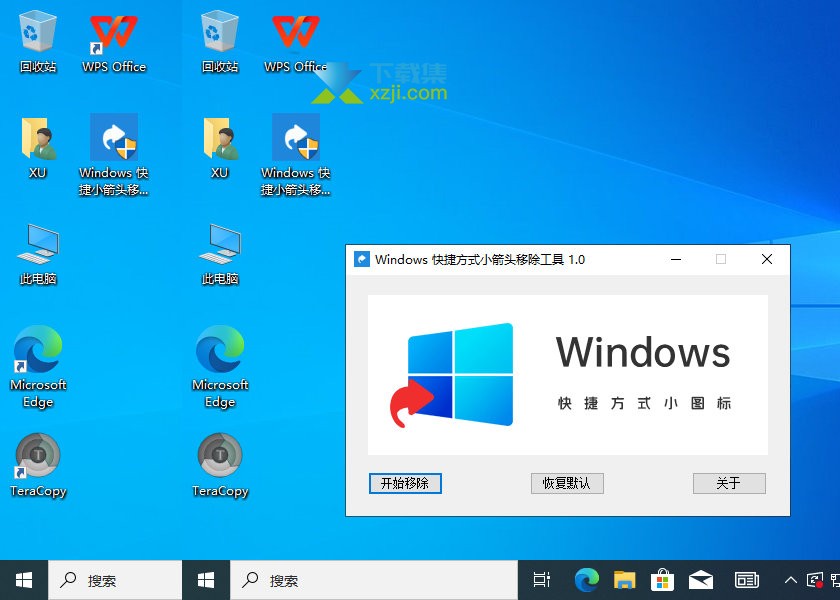Select XU folder above the arrow-marked Edge column

click(38, 148)
